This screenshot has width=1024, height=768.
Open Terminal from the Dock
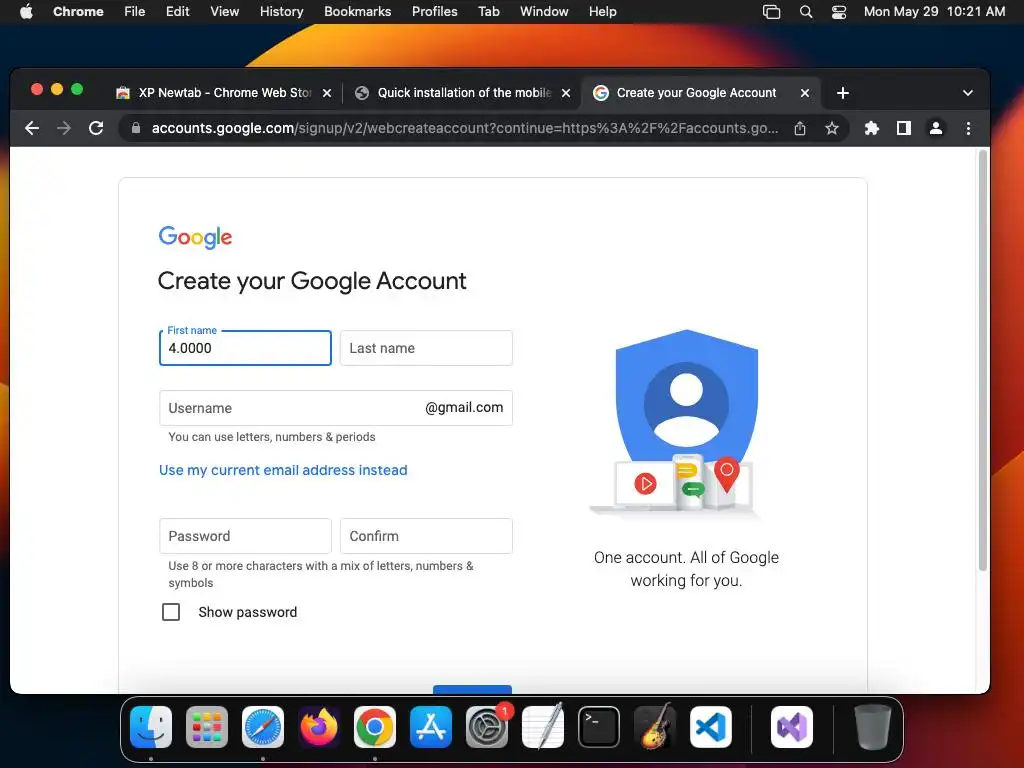tap(599, 727)
